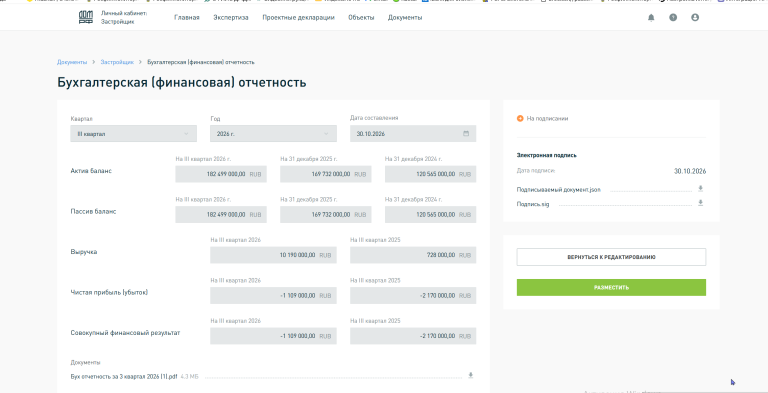Click the Личный кабинет Застройщик label

124,18
